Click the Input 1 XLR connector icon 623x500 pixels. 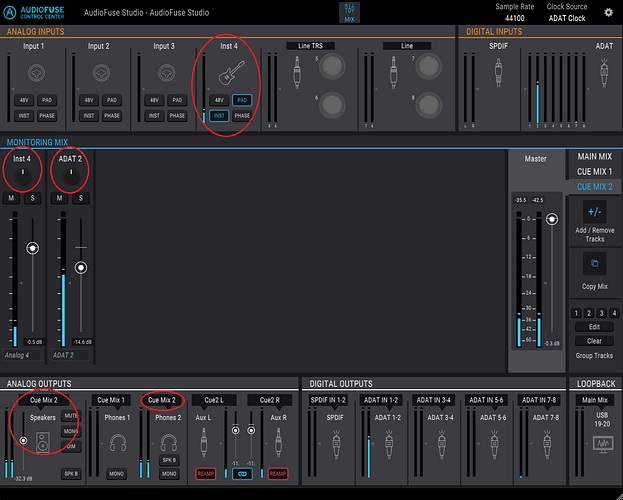[37, 73]
